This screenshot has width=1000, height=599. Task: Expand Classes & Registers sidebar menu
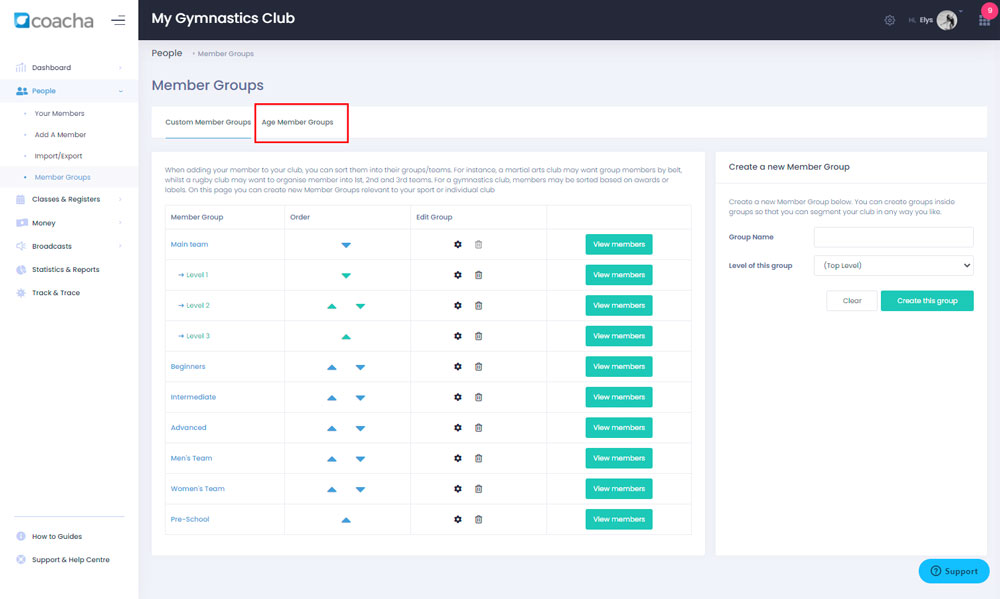[66, 199]
